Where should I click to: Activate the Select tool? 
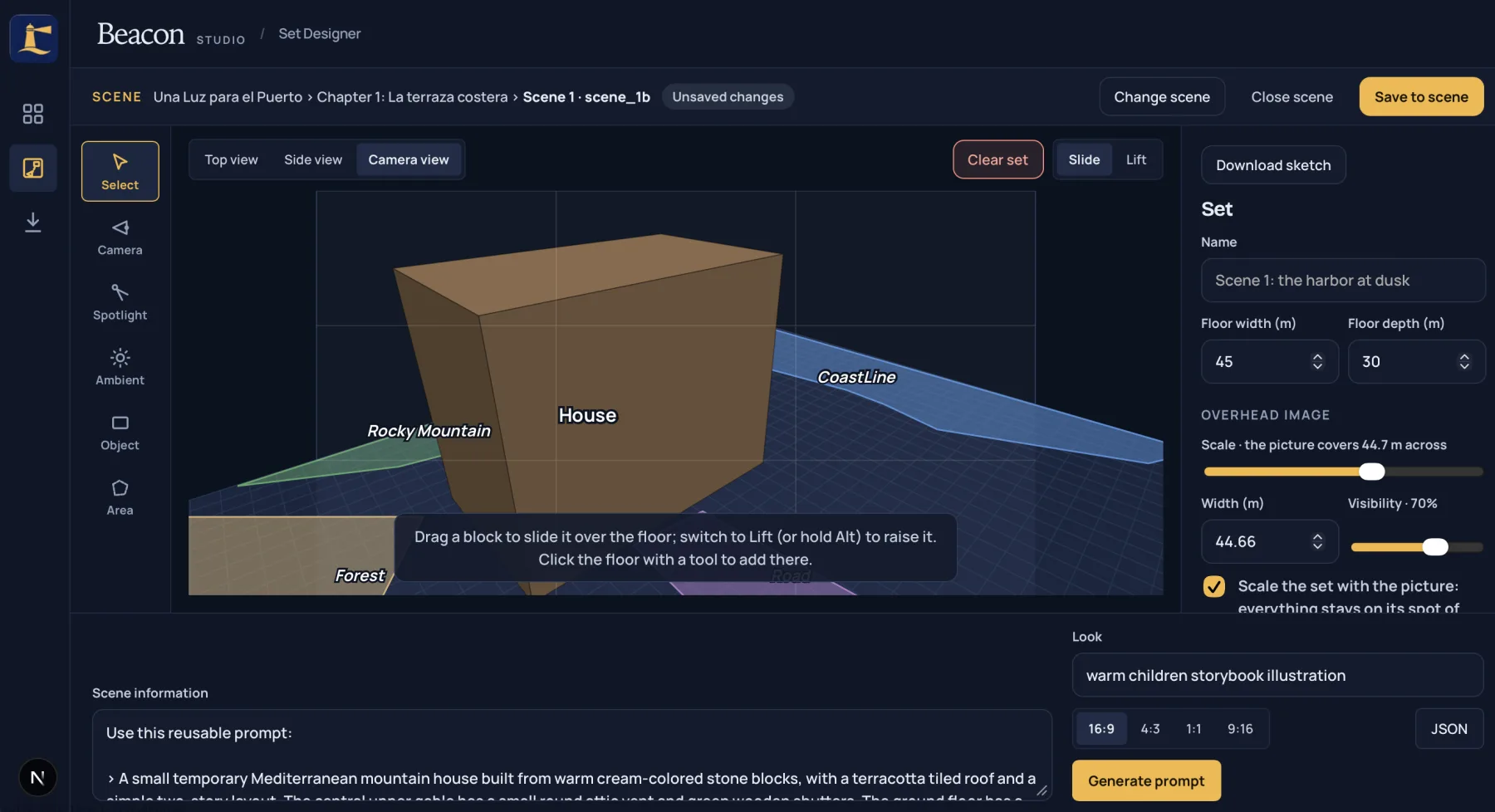(x=120, y=171)
